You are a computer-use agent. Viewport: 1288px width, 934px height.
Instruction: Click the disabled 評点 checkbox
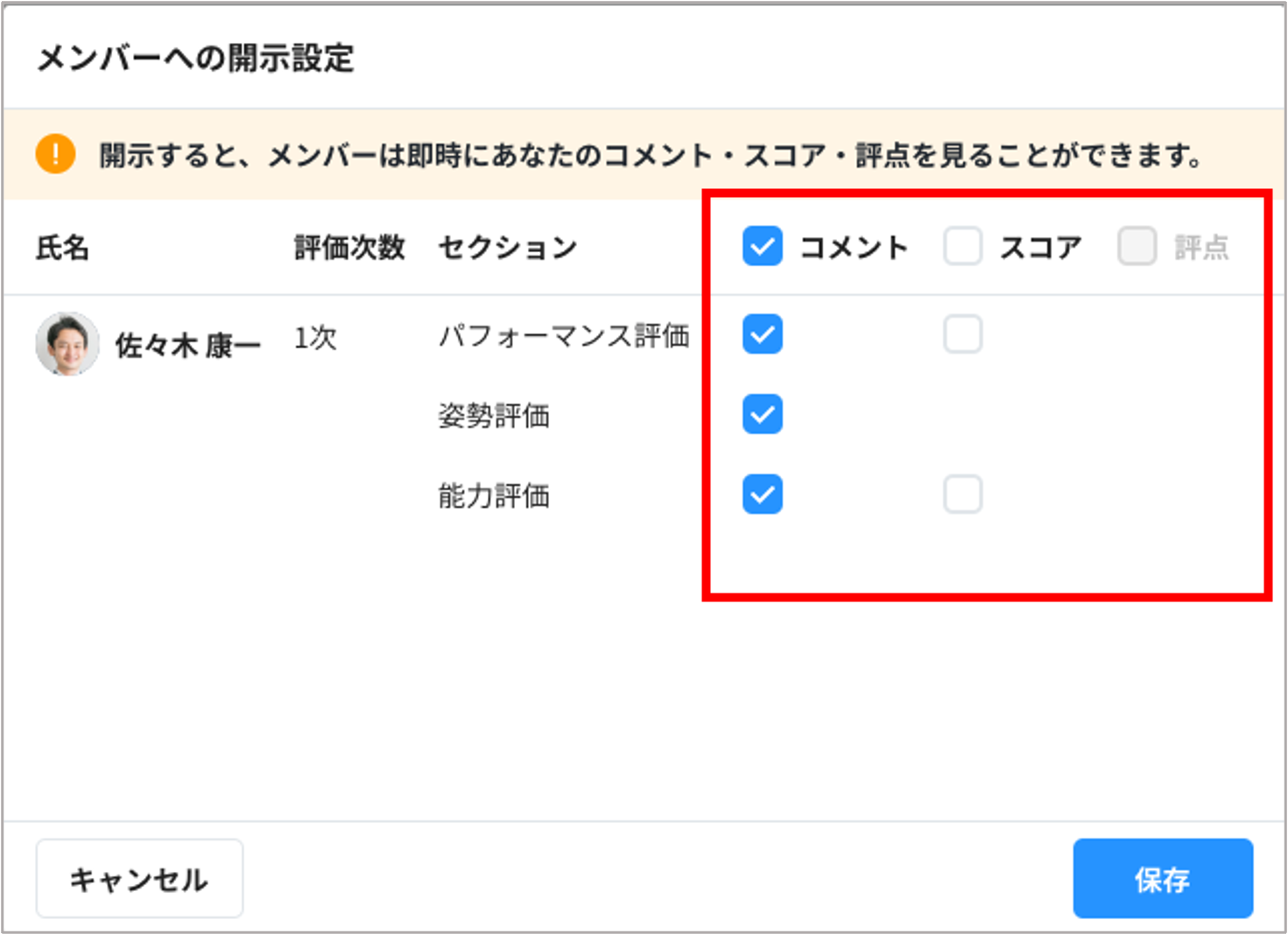click(x=1137, y=246)
